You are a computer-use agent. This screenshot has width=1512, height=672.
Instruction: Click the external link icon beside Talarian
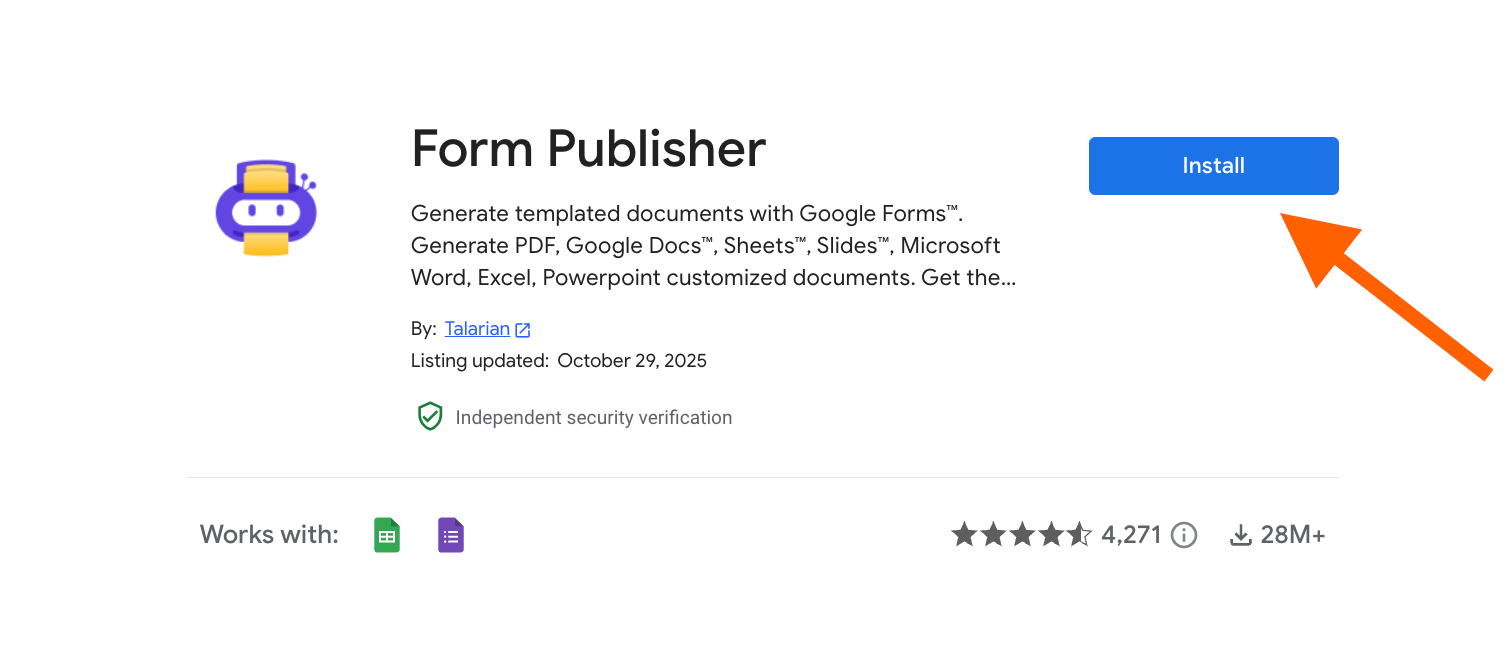[522, 329]
